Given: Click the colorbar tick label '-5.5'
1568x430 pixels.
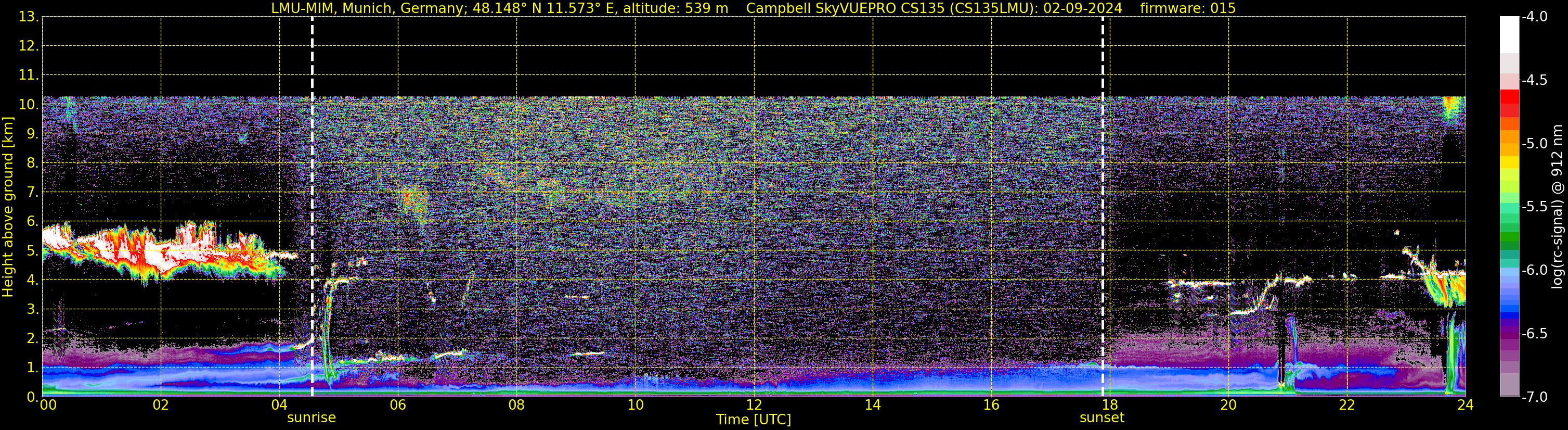Looking at the screenshot, I should click(x=1534, y=207).
